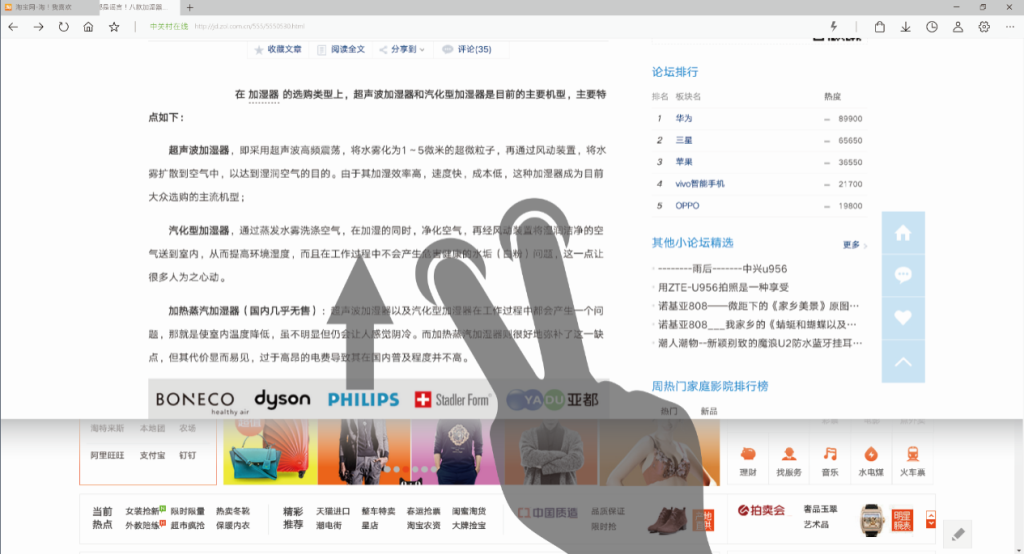Open browser settings gear
Screen dimensions: 1024x554
click(984, 27)
